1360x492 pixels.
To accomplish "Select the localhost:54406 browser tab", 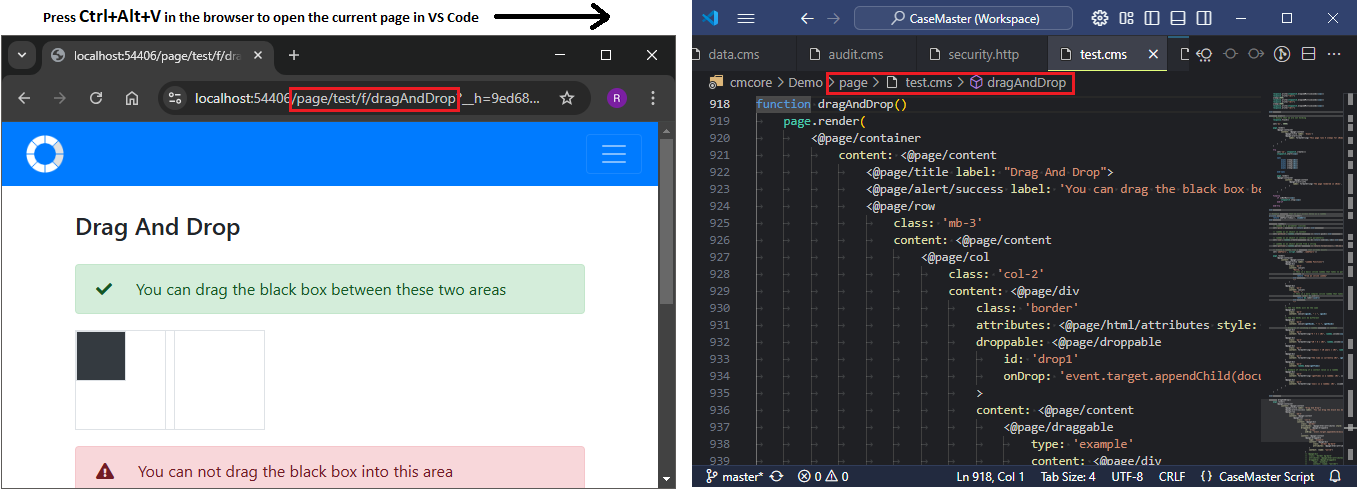I will click(156, 55).
